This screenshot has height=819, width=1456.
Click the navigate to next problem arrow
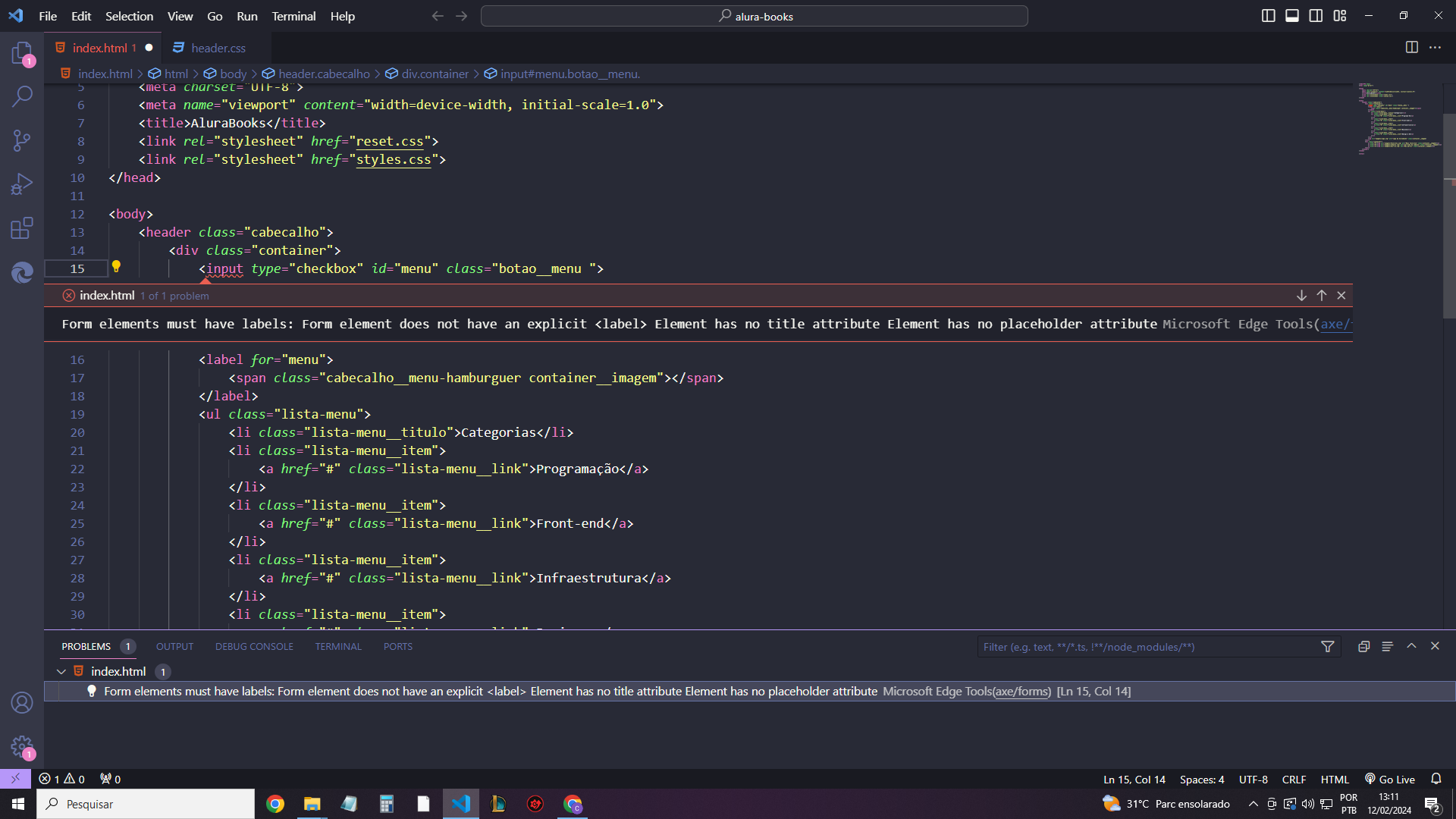(x=1301, y=295)
